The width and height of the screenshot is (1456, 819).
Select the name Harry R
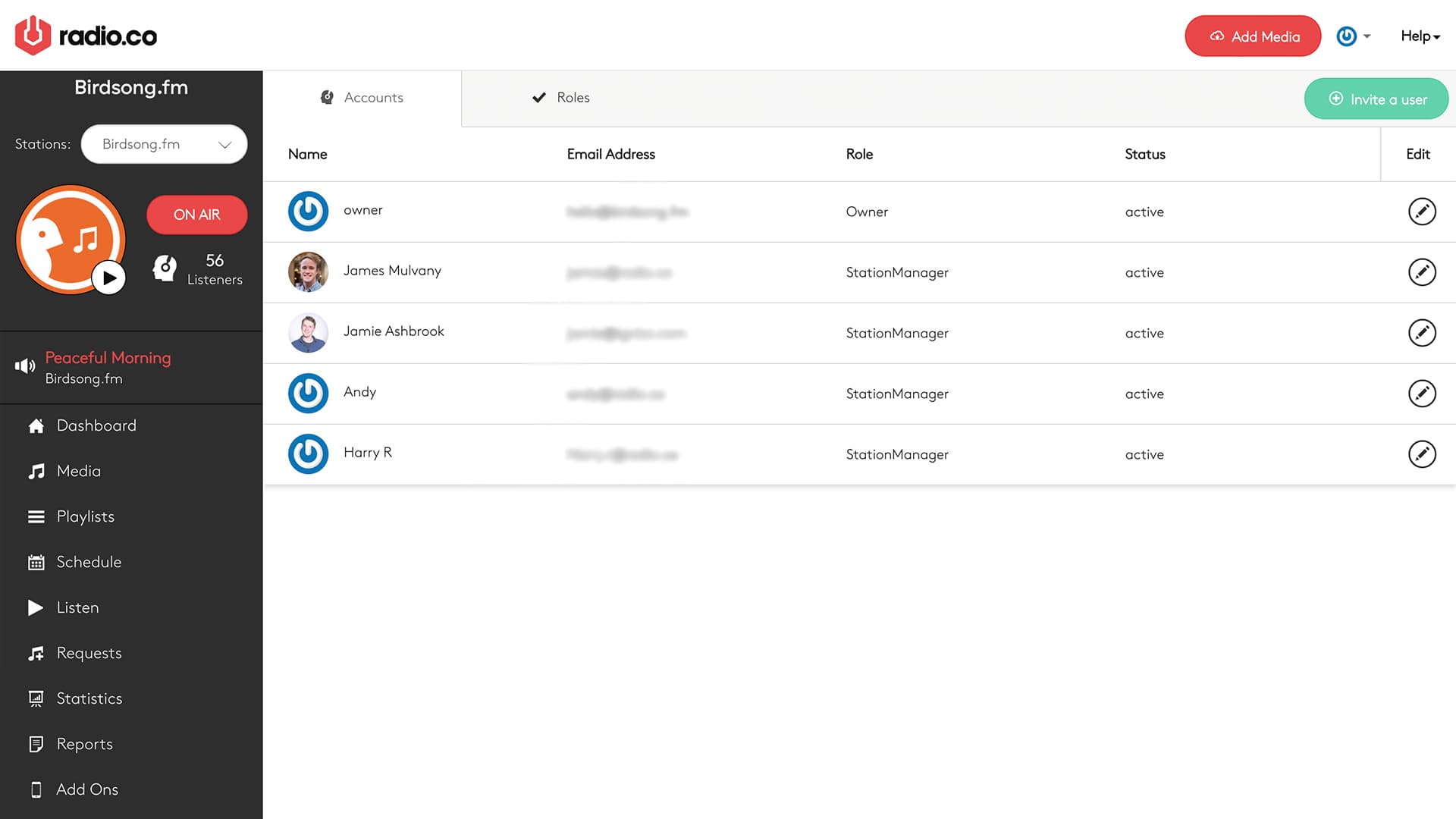pos(368,453)
